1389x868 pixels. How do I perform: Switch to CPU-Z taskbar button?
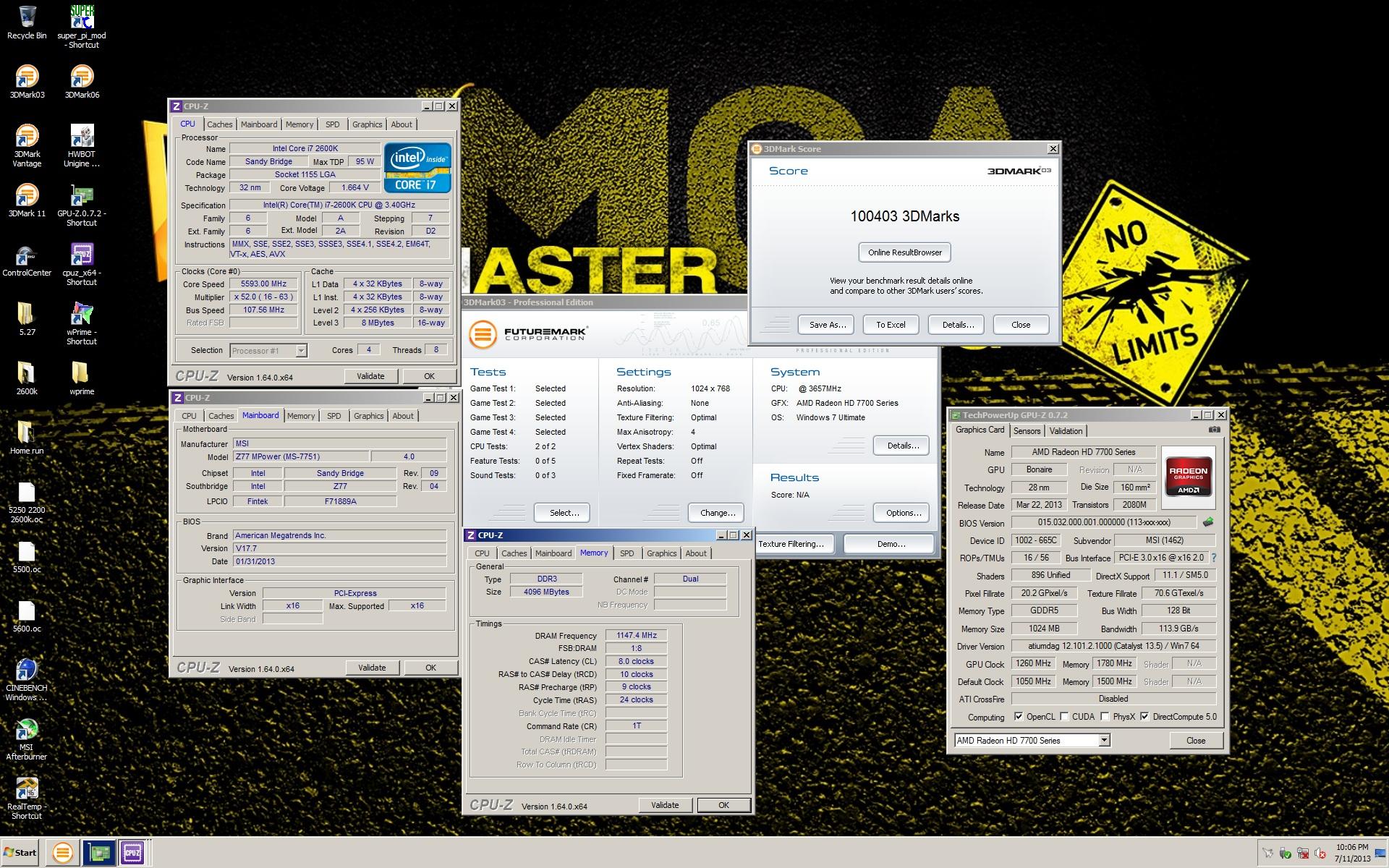click(132, 852)
